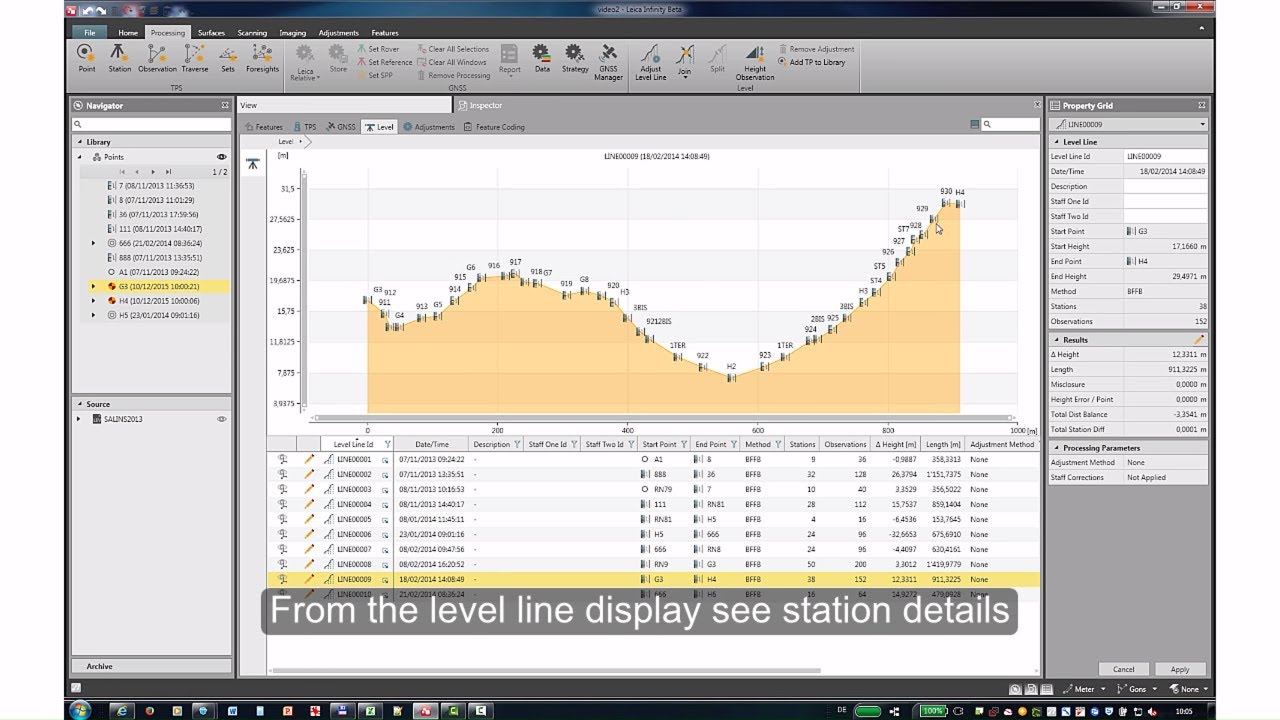
Task: Click the Store icon in GNSS group
Action: pyautogui.click(x=338, y=58)
